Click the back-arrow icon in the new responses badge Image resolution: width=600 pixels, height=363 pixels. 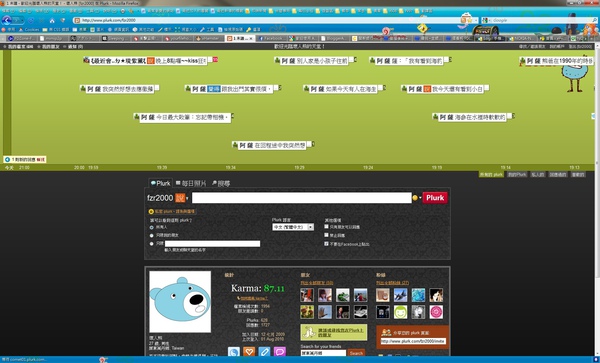tap(7, 160)
